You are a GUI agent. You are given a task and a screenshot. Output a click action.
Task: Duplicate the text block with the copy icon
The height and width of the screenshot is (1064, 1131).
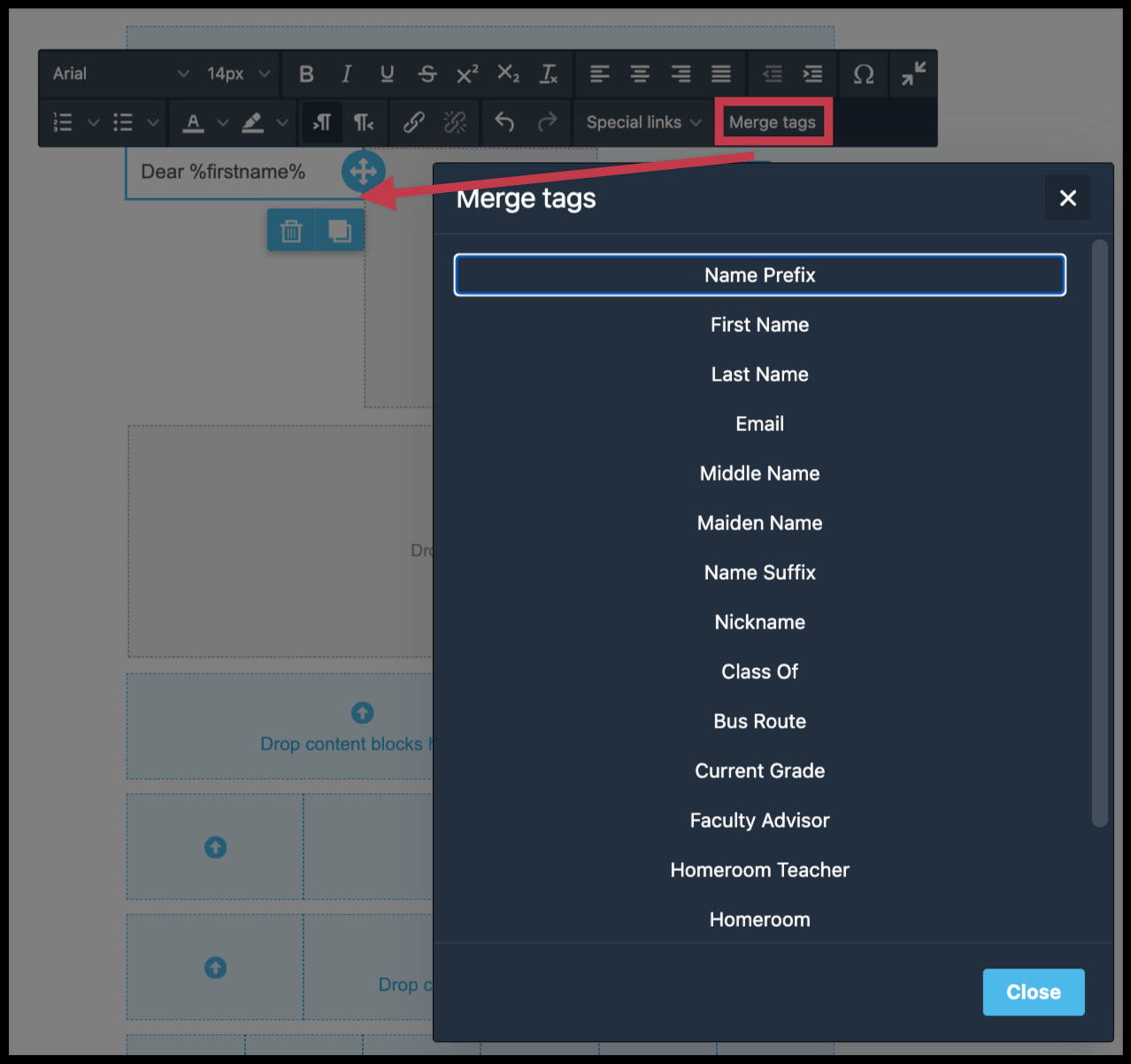click(340, 229)
